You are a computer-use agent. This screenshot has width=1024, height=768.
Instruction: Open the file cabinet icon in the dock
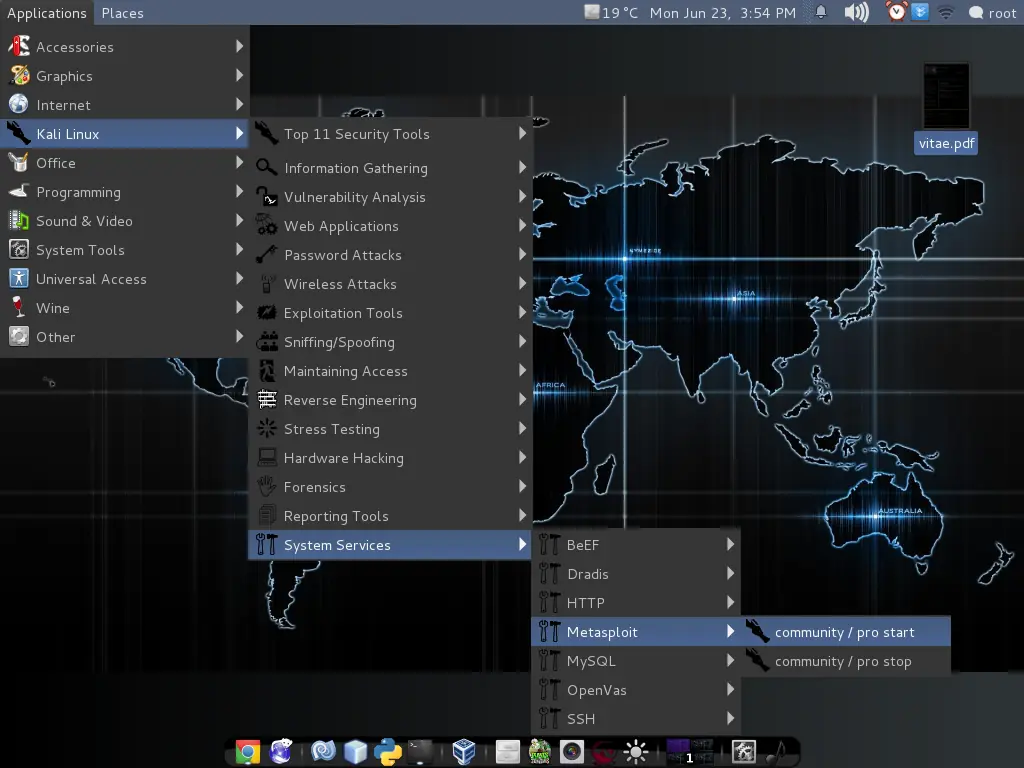(x=507, y=752)
